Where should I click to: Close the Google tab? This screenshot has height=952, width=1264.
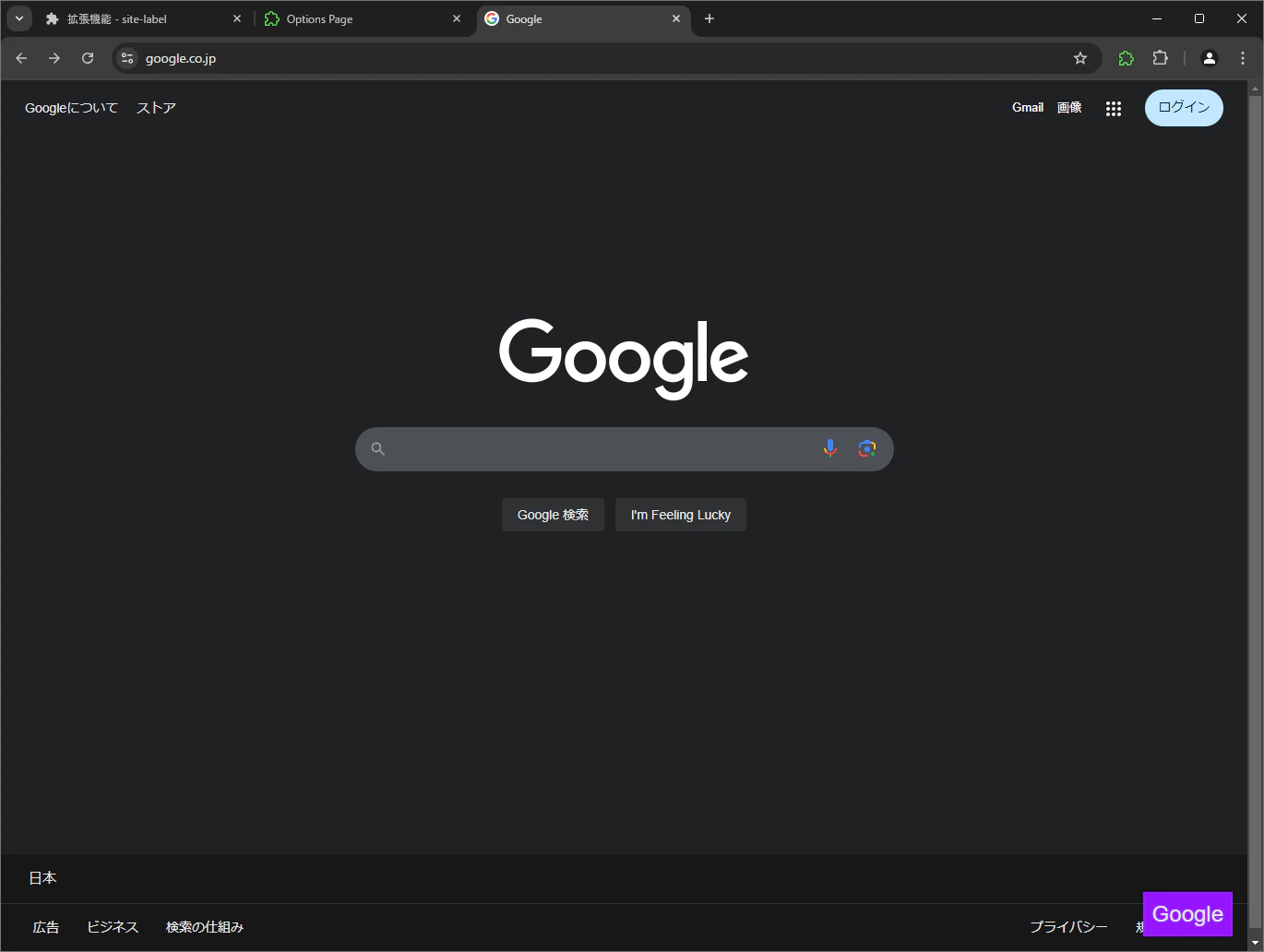676,18
